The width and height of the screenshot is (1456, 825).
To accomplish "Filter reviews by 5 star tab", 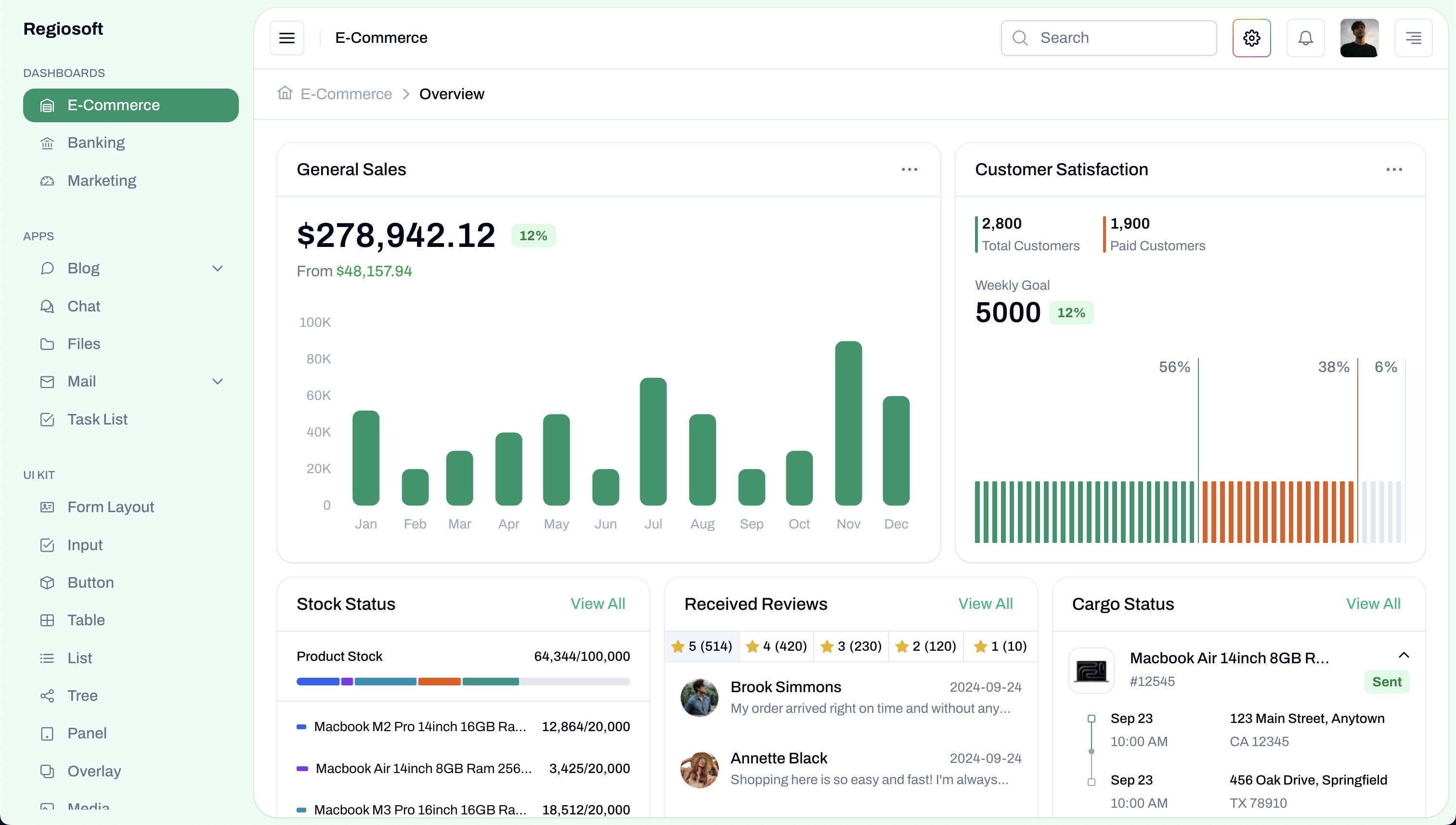I will pyautogui.click(x=702, y=646).
